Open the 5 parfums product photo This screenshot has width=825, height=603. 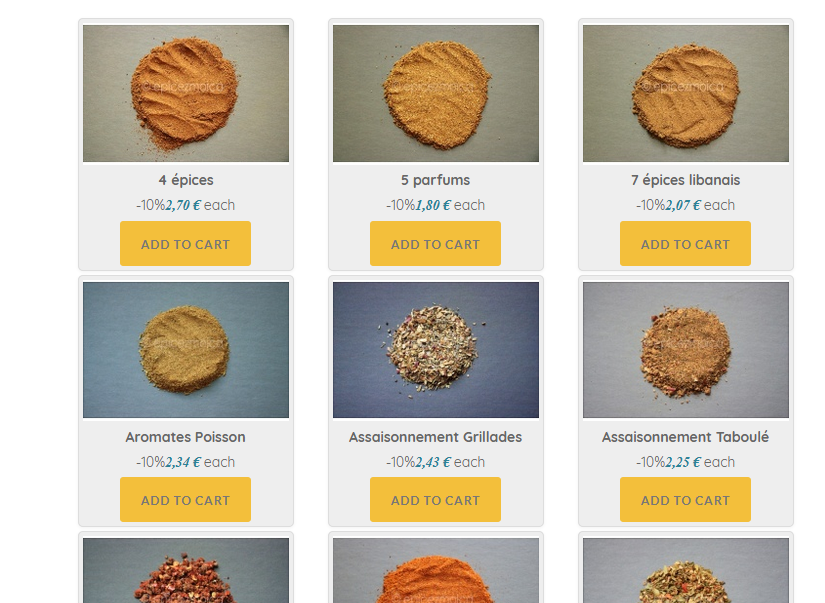(436, 94)
